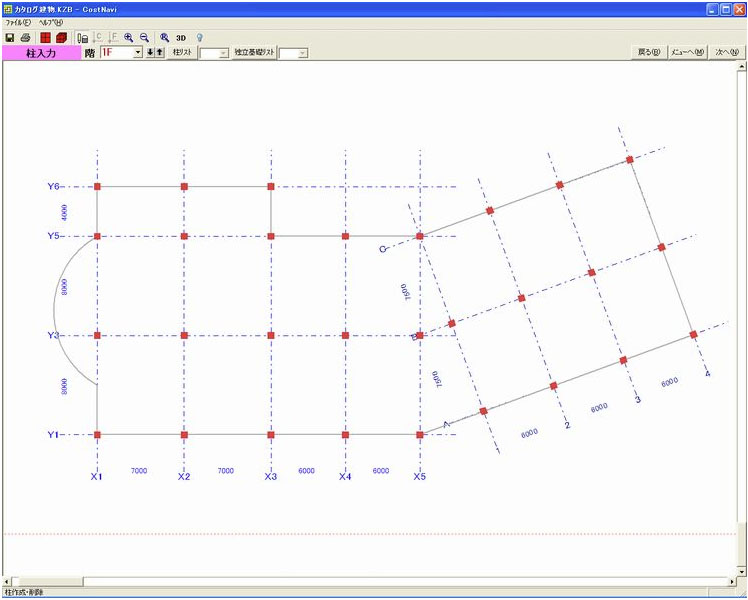Open the ファイル menu

18,22
